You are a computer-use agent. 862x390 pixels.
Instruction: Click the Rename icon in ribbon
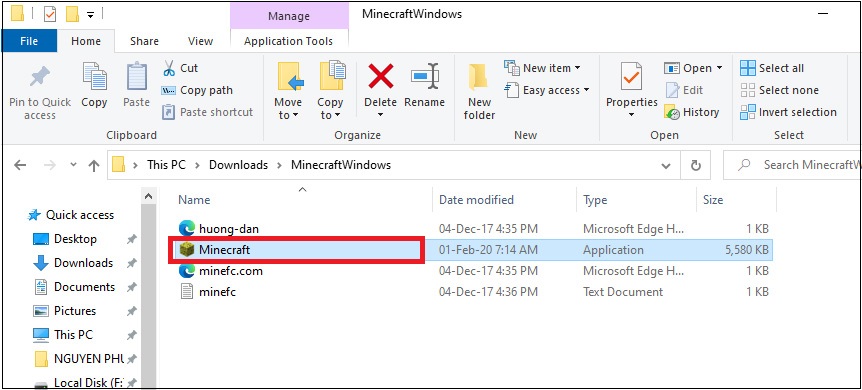click(424, 76)
